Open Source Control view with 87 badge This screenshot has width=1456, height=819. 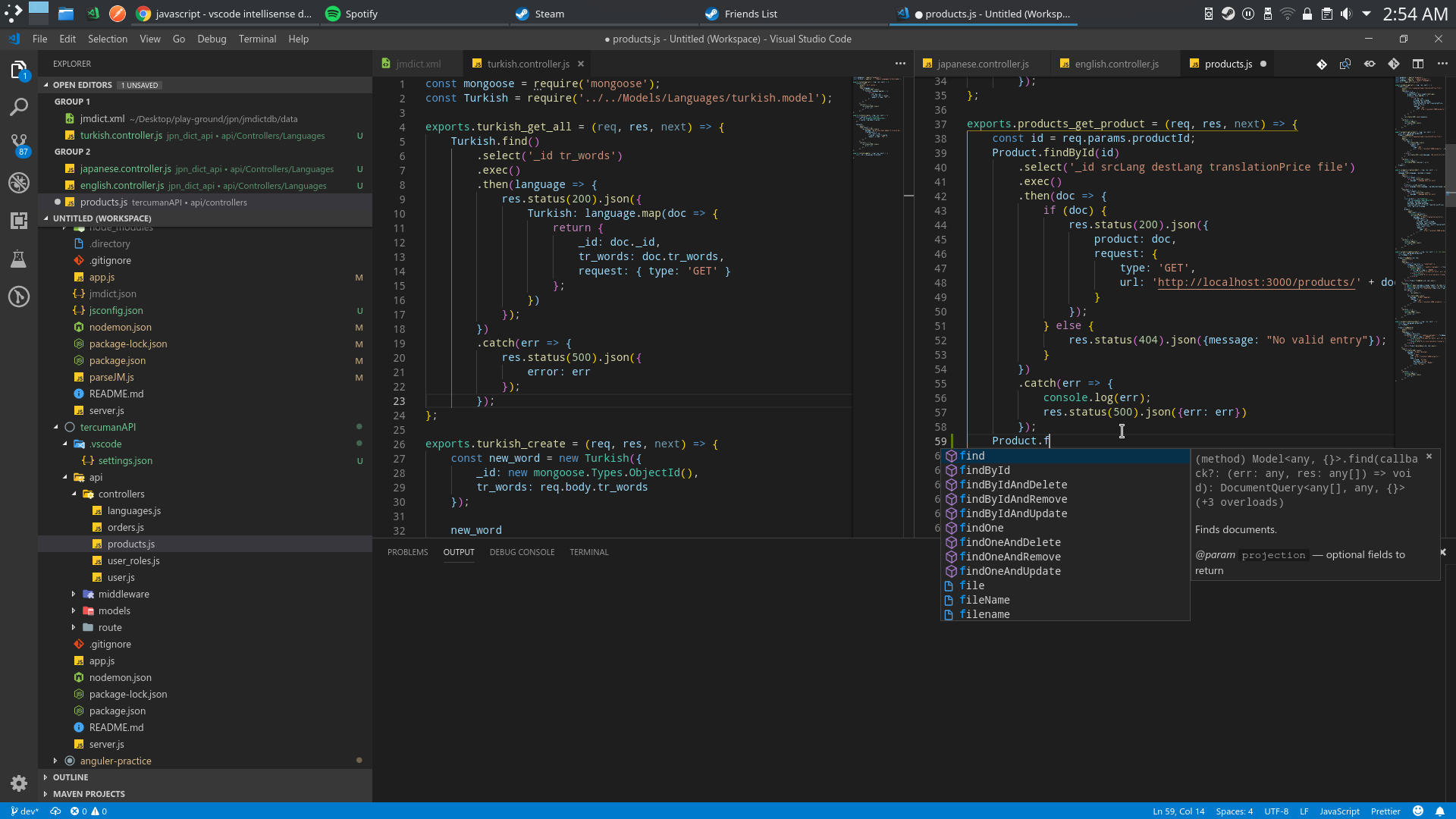coord(19,144)
